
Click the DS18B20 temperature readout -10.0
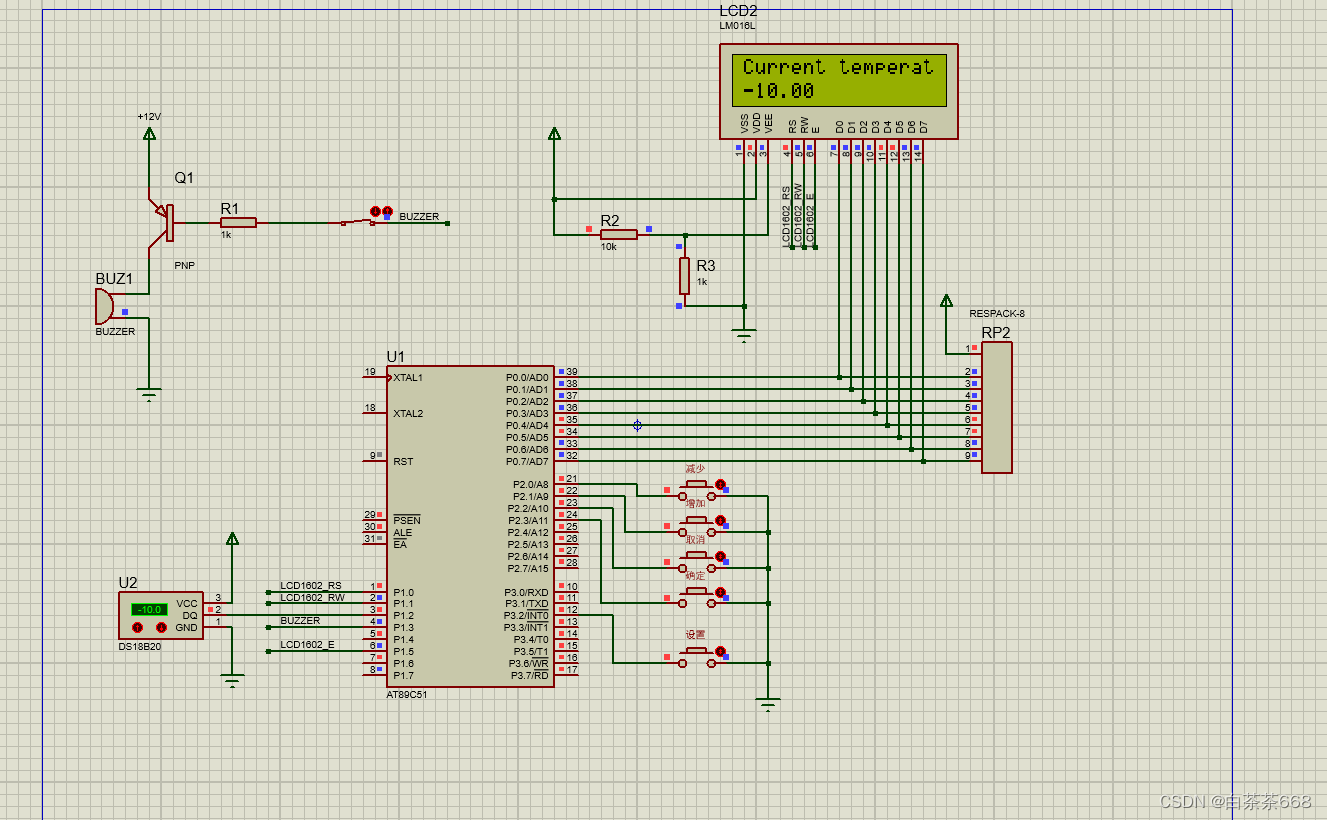point(149,609)
